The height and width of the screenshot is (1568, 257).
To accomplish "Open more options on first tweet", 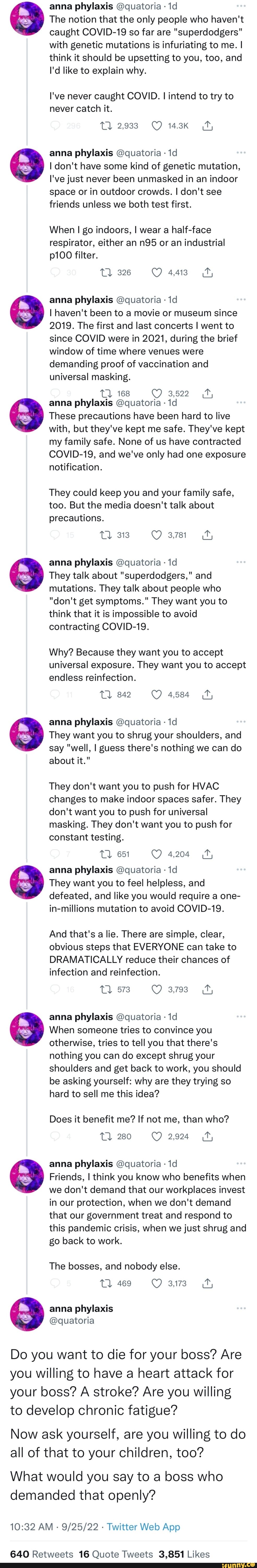I will (241, 5).
